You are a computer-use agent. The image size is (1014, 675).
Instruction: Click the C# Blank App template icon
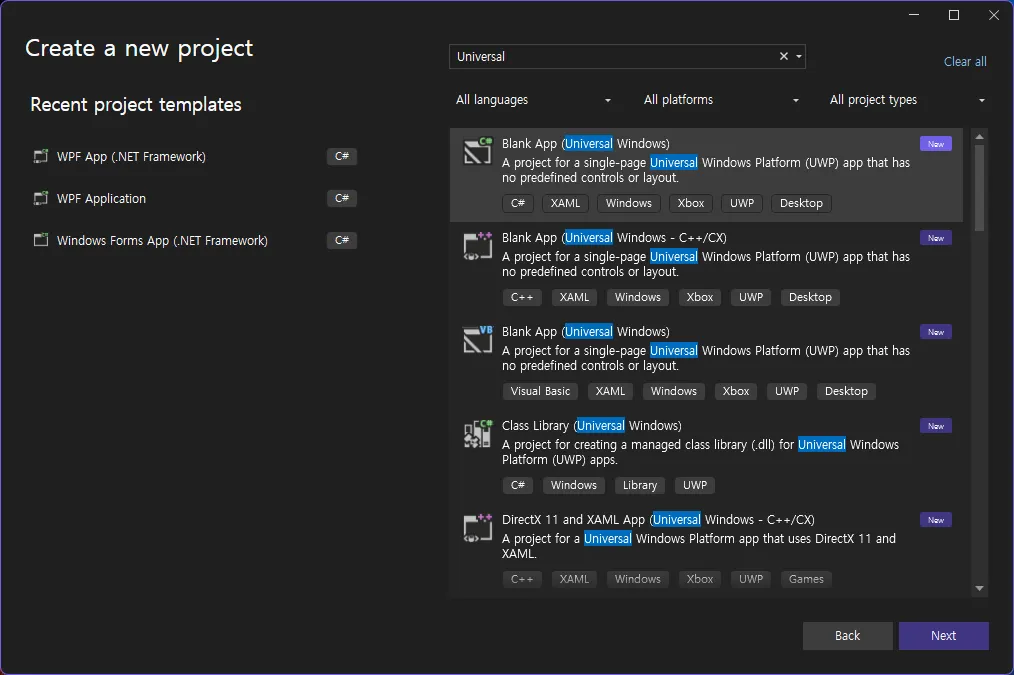(477, 151)
